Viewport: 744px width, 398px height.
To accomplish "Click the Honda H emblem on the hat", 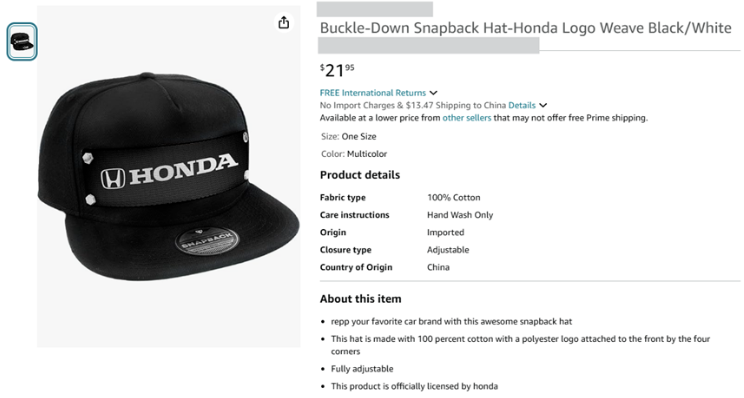I will click(113, 178).
